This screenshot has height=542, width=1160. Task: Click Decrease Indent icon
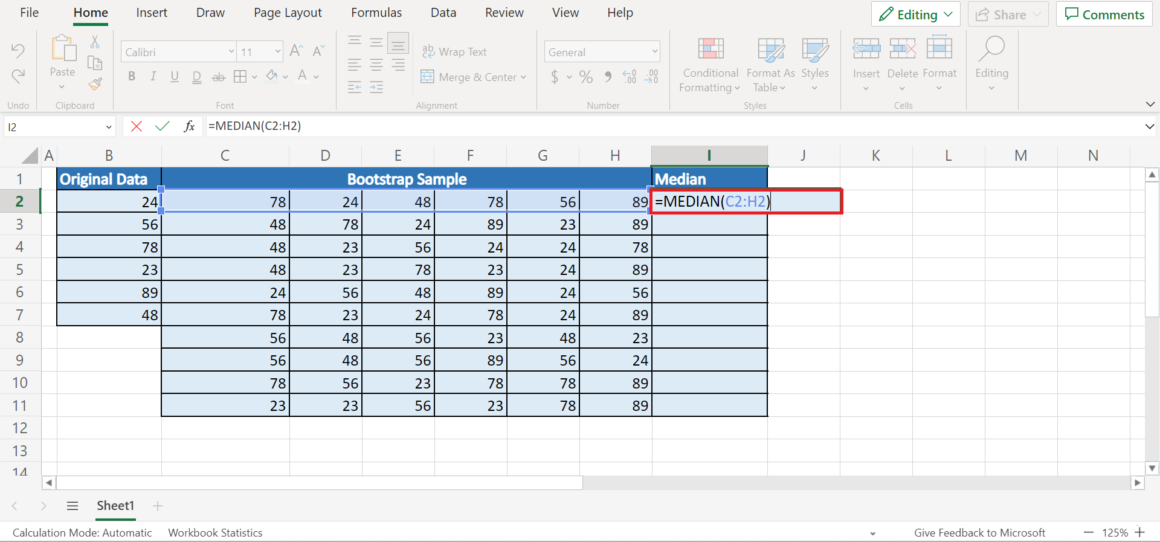(x=356, y=87)
